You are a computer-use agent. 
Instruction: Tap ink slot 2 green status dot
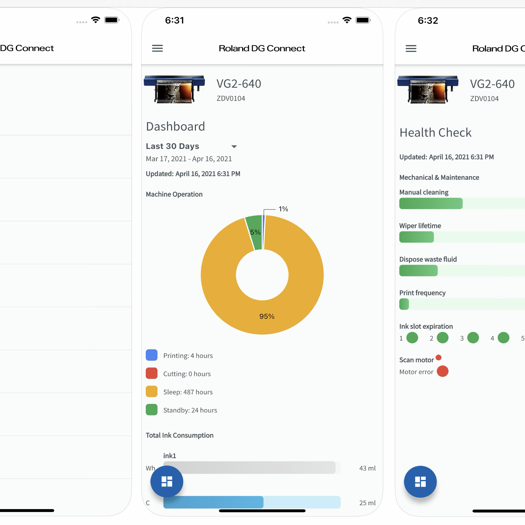click(443, 338)
